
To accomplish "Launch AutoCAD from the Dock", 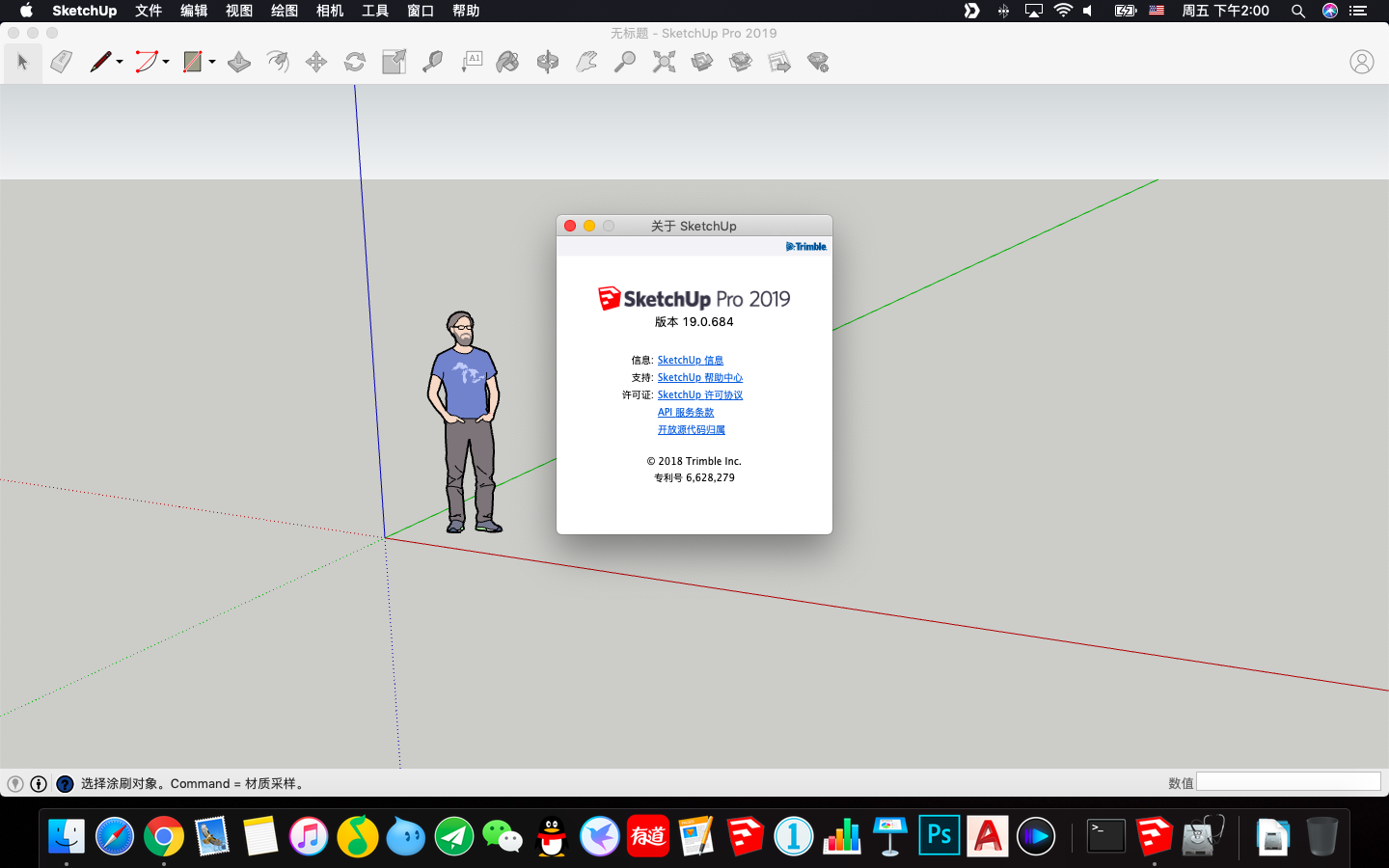I will [x=988, y=836].
